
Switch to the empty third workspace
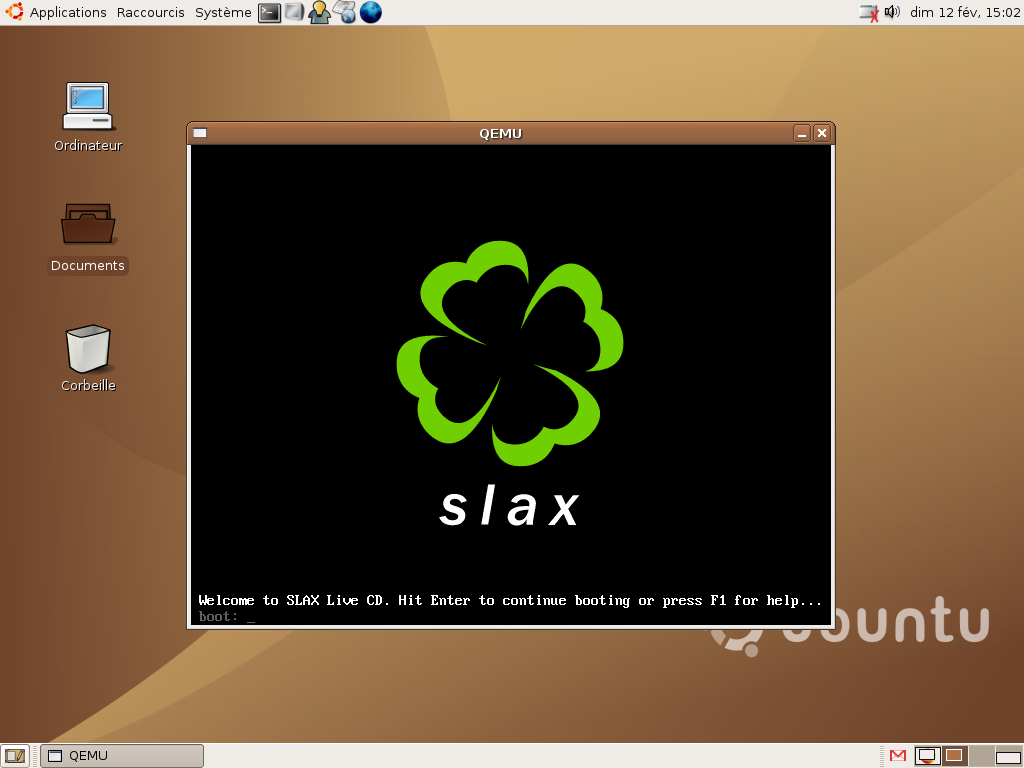[x=982, y=756]
